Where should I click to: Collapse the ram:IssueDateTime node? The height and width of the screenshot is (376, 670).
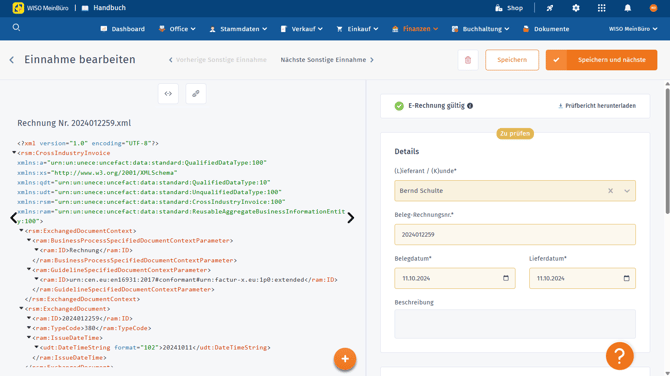(29, 337)
